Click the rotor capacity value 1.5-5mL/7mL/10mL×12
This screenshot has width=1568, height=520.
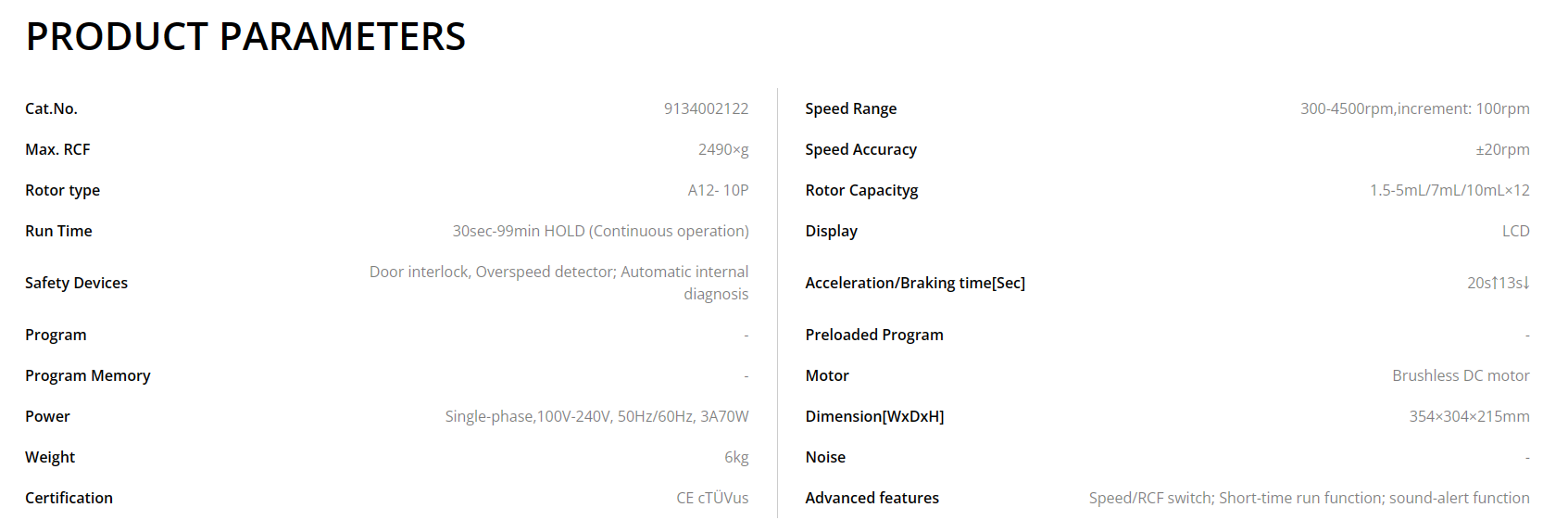(x=1449, y=190)
